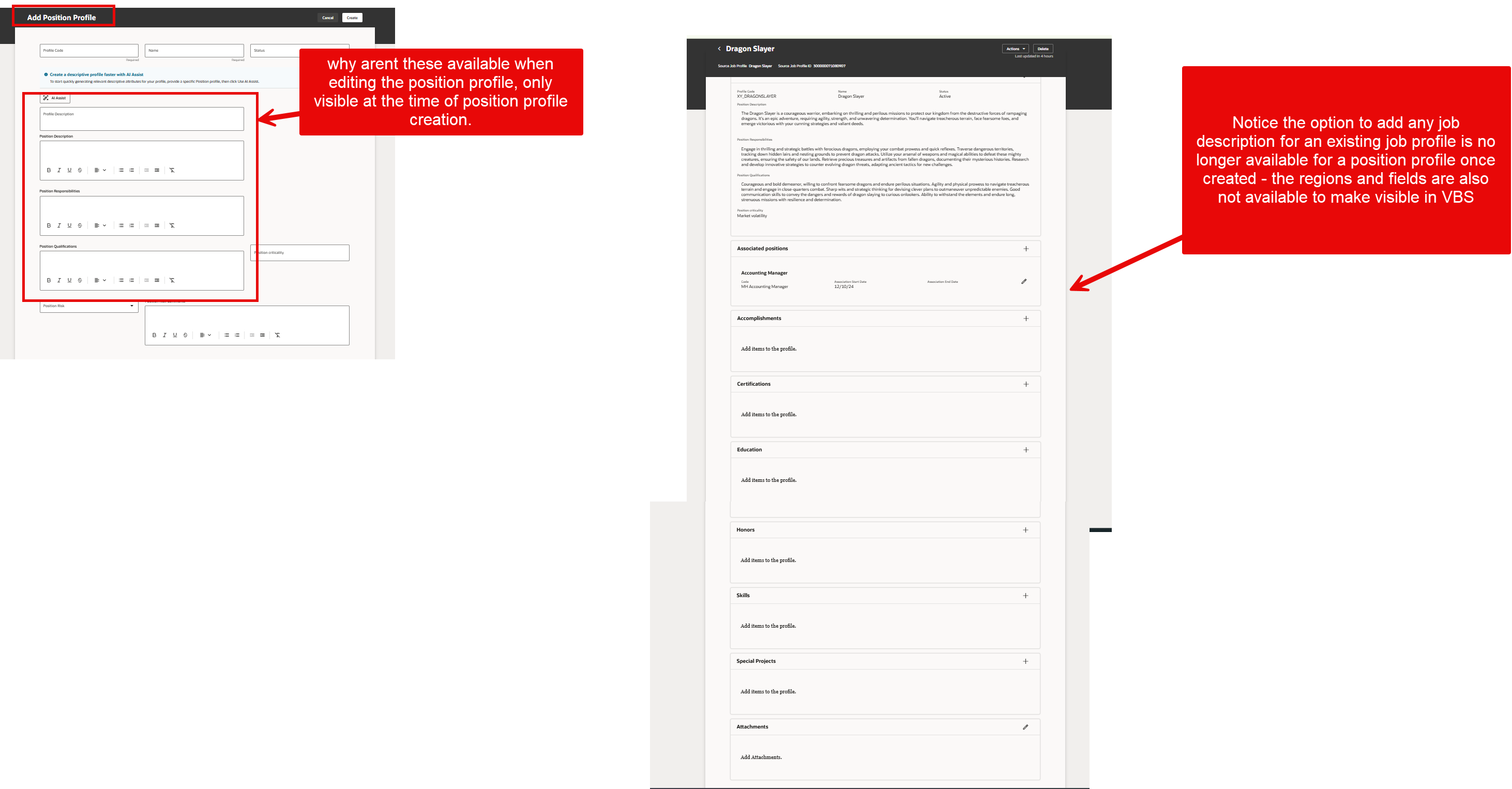Toggle Underline in Position Description editor
1512x789 pixels.
coord(69,170)
